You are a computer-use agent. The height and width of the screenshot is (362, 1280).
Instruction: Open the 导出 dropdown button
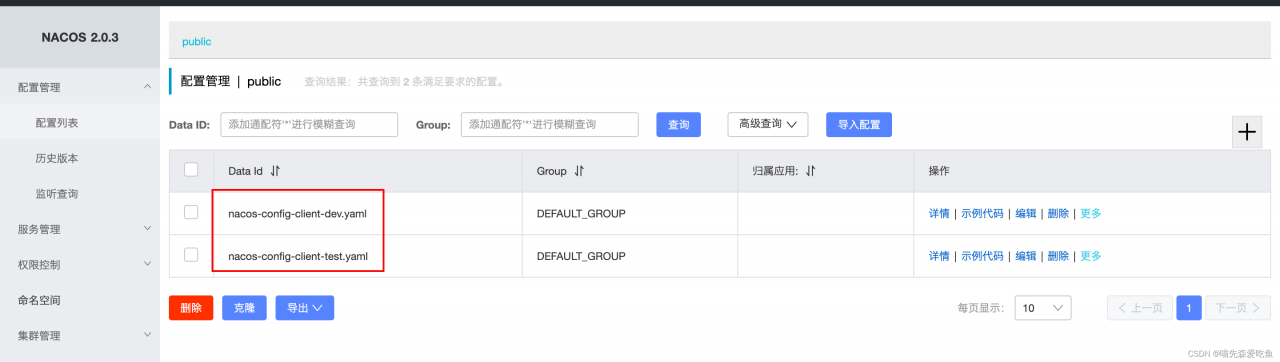coord(305,308)
